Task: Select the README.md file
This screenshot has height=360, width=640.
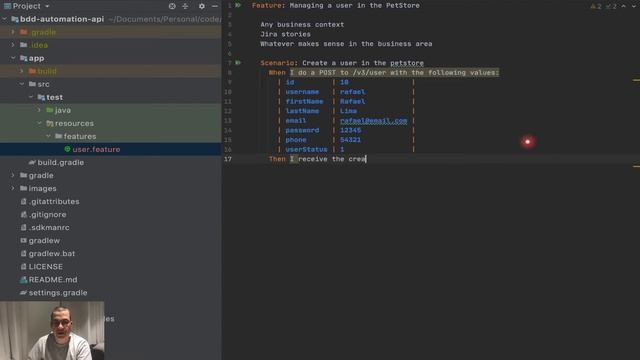Action: tap(53, 280)
